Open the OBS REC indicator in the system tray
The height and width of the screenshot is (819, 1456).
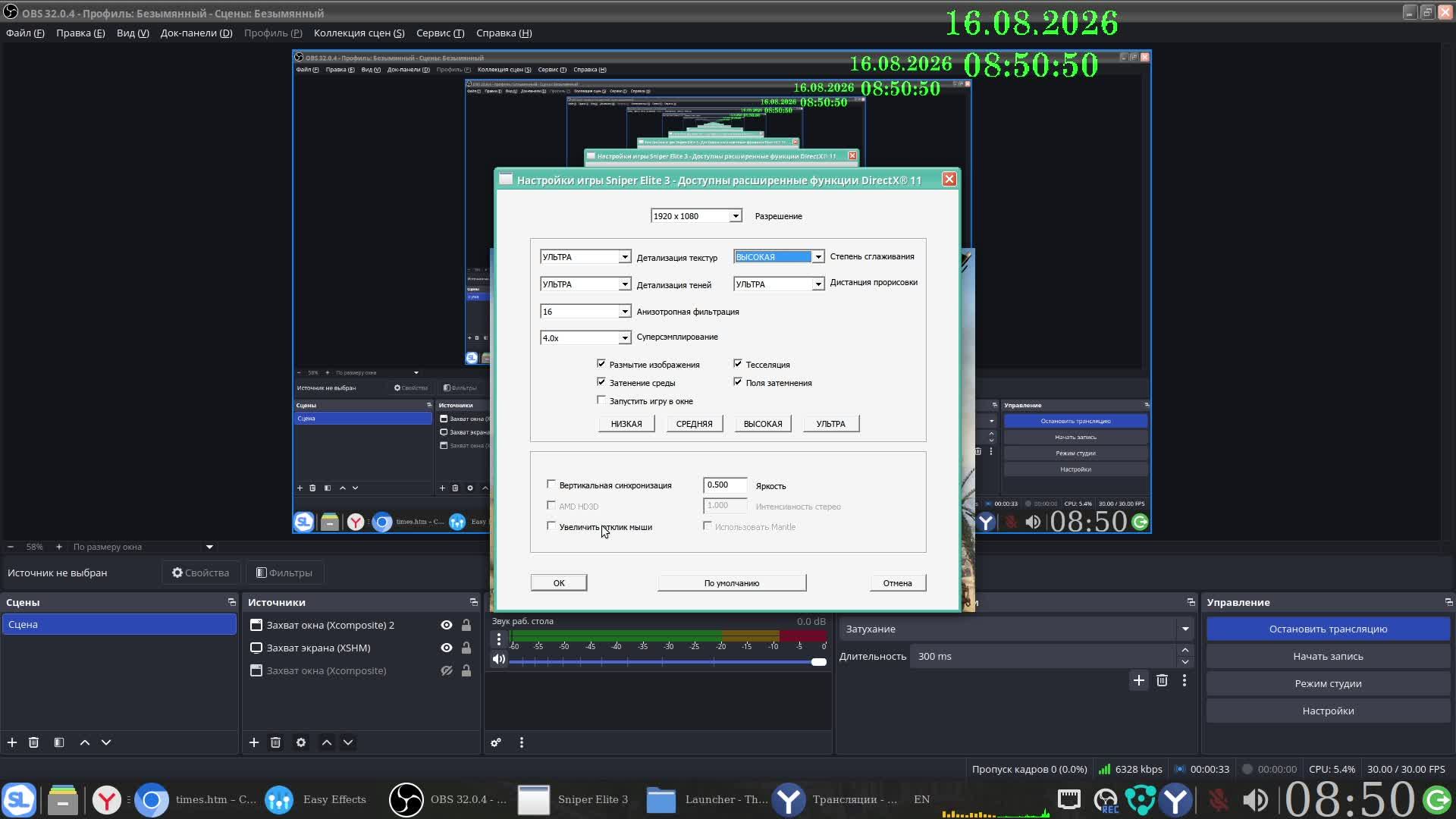coord(1106,800)
